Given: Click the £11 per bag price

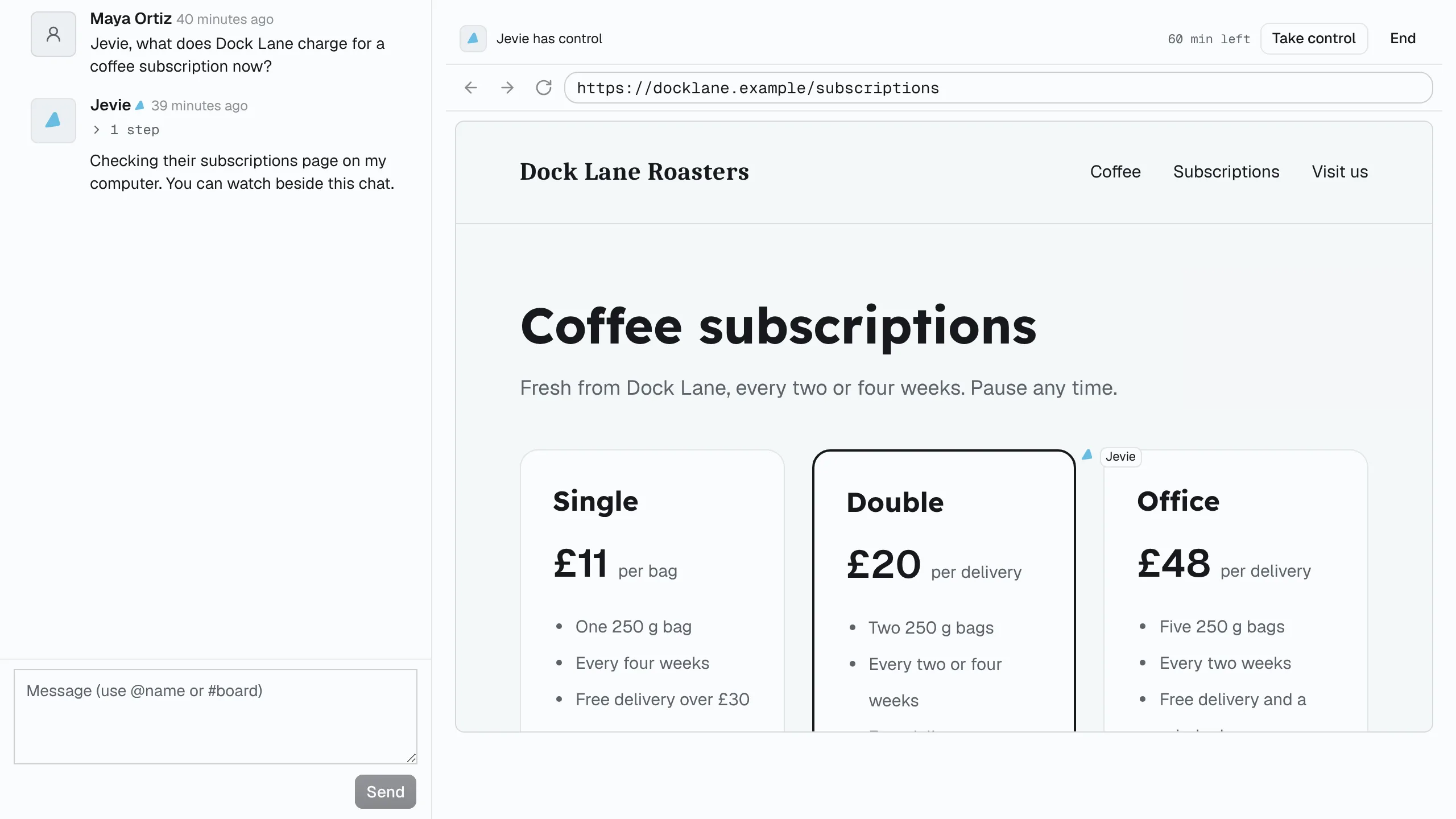Looking at the screenshot, I should pyautogui.click(x=615, y=564).
